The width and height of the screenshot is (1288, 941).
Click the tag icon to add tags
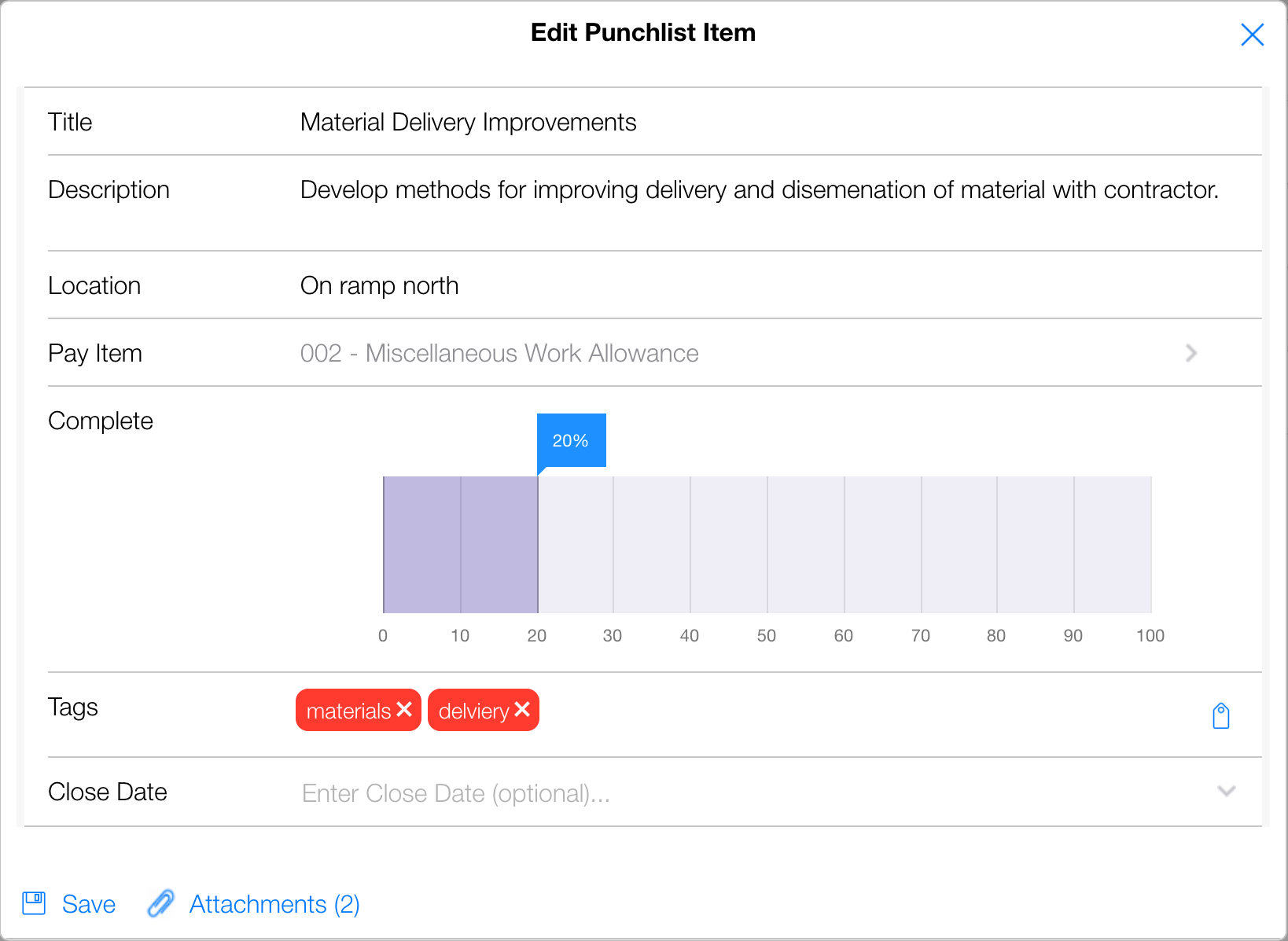(x=1220, y=715)
